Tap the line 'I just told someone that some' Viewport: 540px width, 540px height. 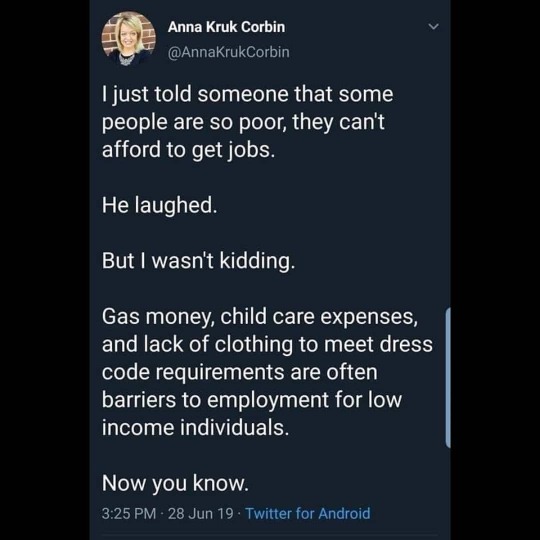[x=247, y=94]
